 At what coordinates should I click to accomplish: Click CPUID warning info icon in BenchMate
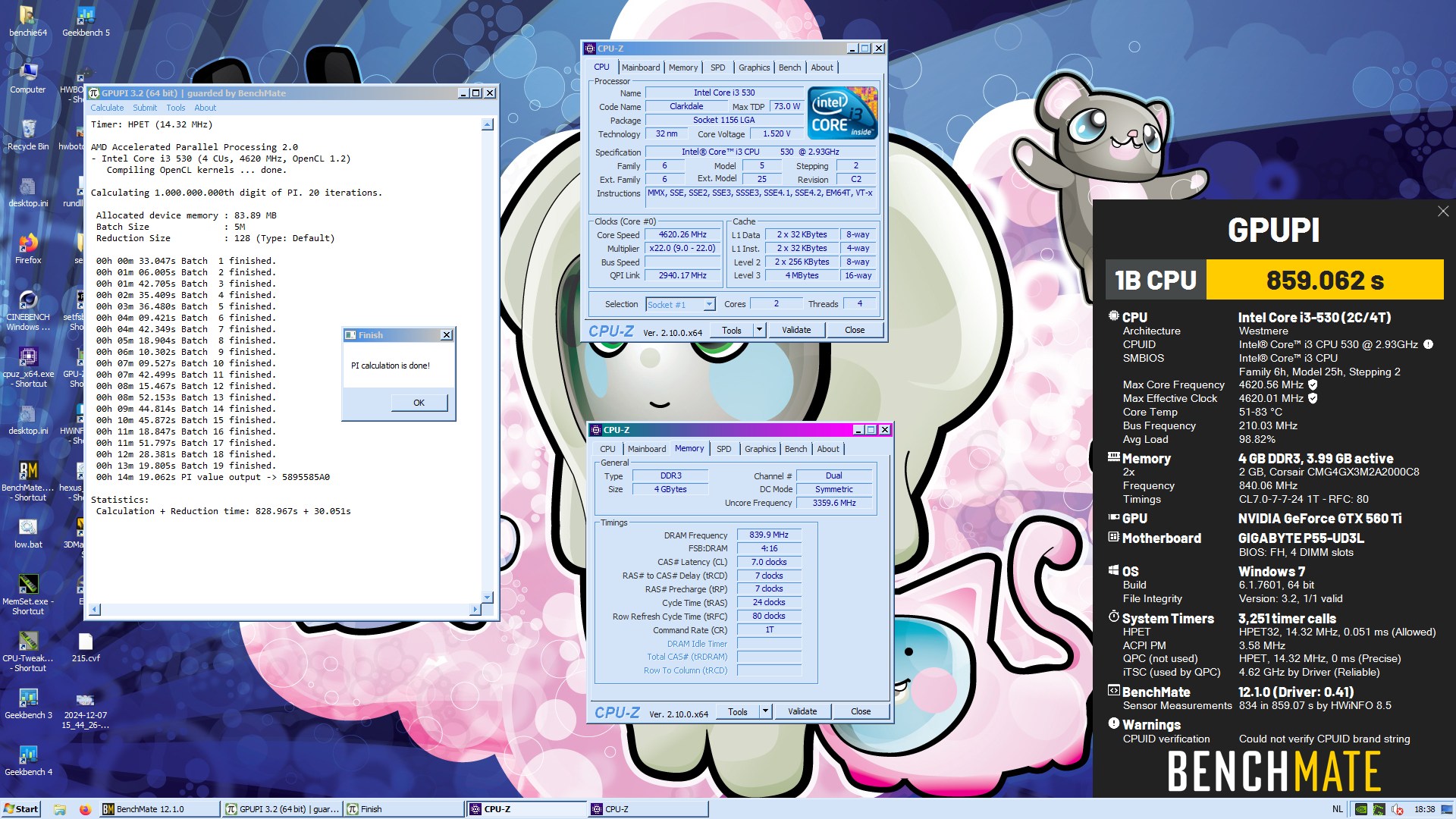coord(1428,344)
